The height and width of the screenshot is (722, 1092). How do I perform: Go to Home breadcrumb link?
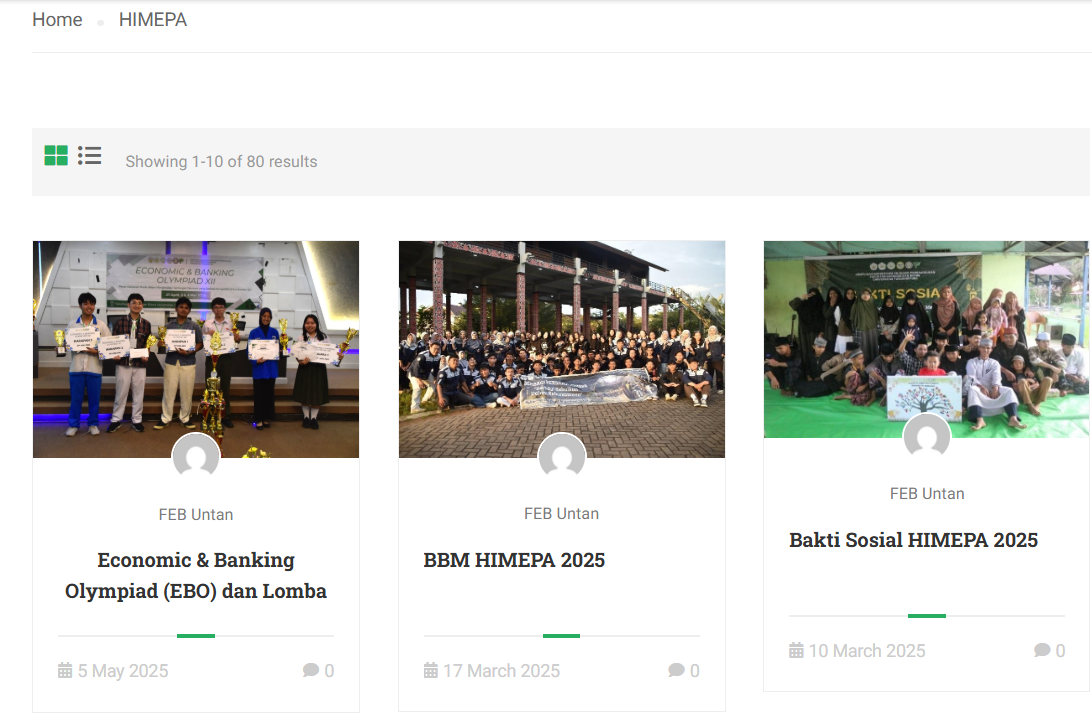(57, 20)
